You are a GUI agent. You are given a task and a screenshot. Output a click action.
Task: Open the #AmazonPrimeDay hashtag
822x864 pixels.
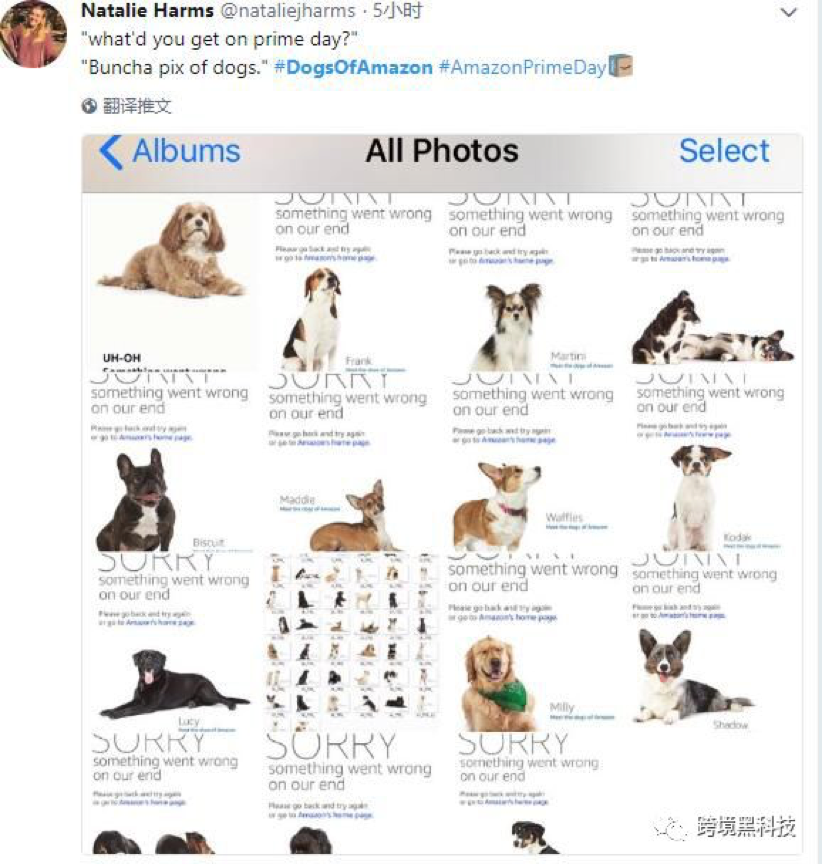522,67
